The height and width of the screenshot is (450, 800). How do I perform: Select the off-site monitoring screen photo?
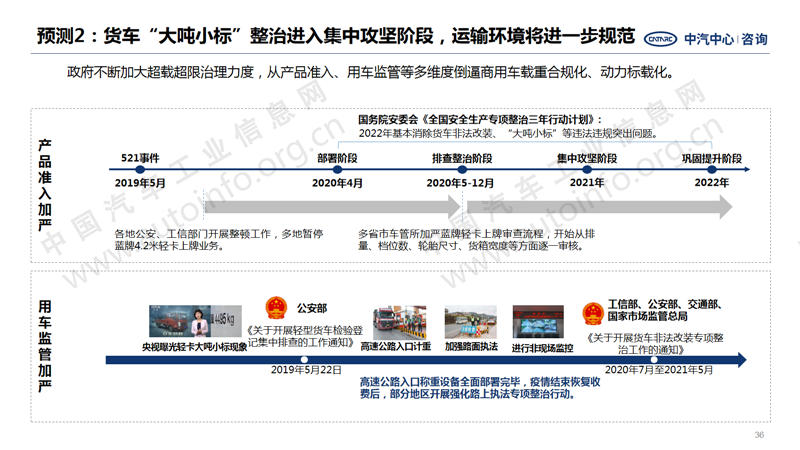538,322
